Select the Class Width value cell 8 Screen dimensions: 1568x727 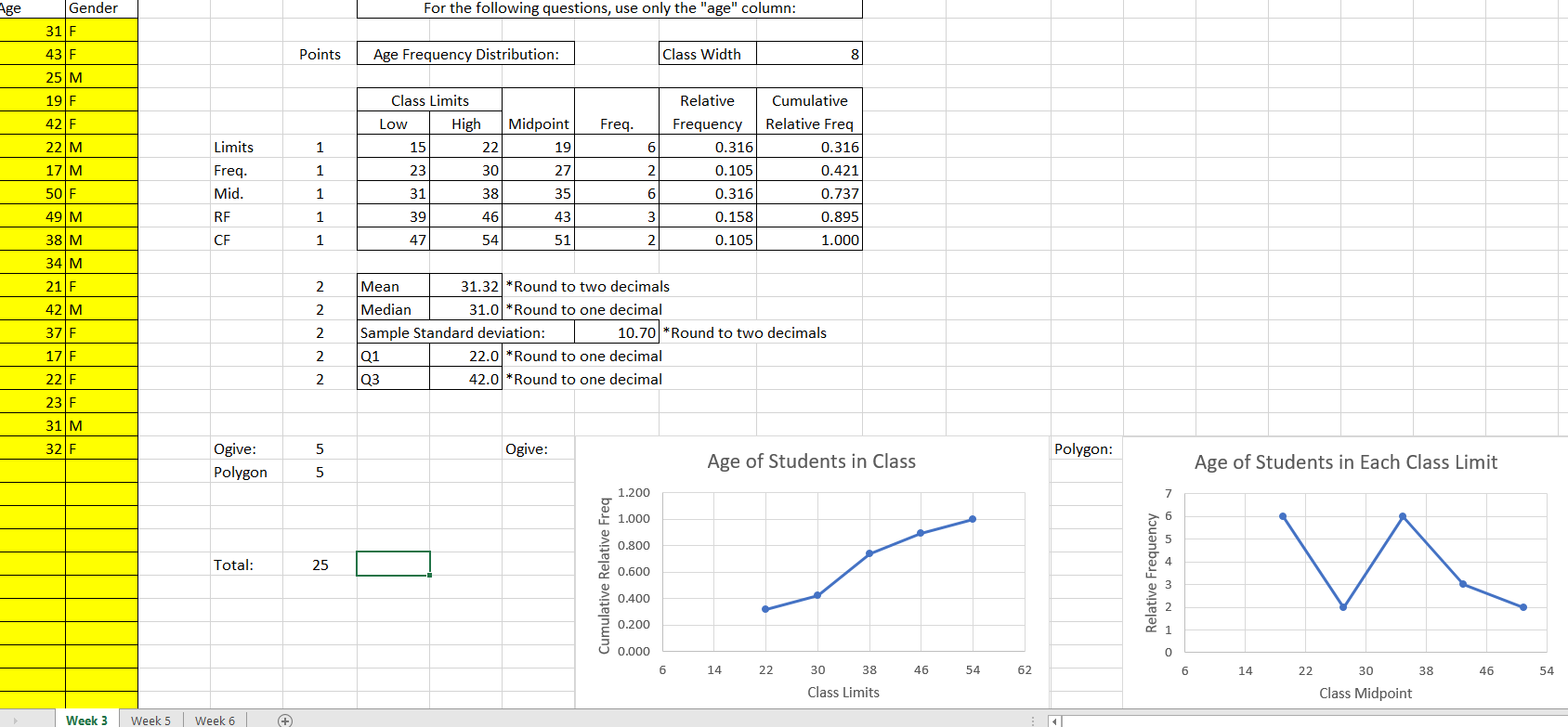pyautogui.click(x=809, y=54)
